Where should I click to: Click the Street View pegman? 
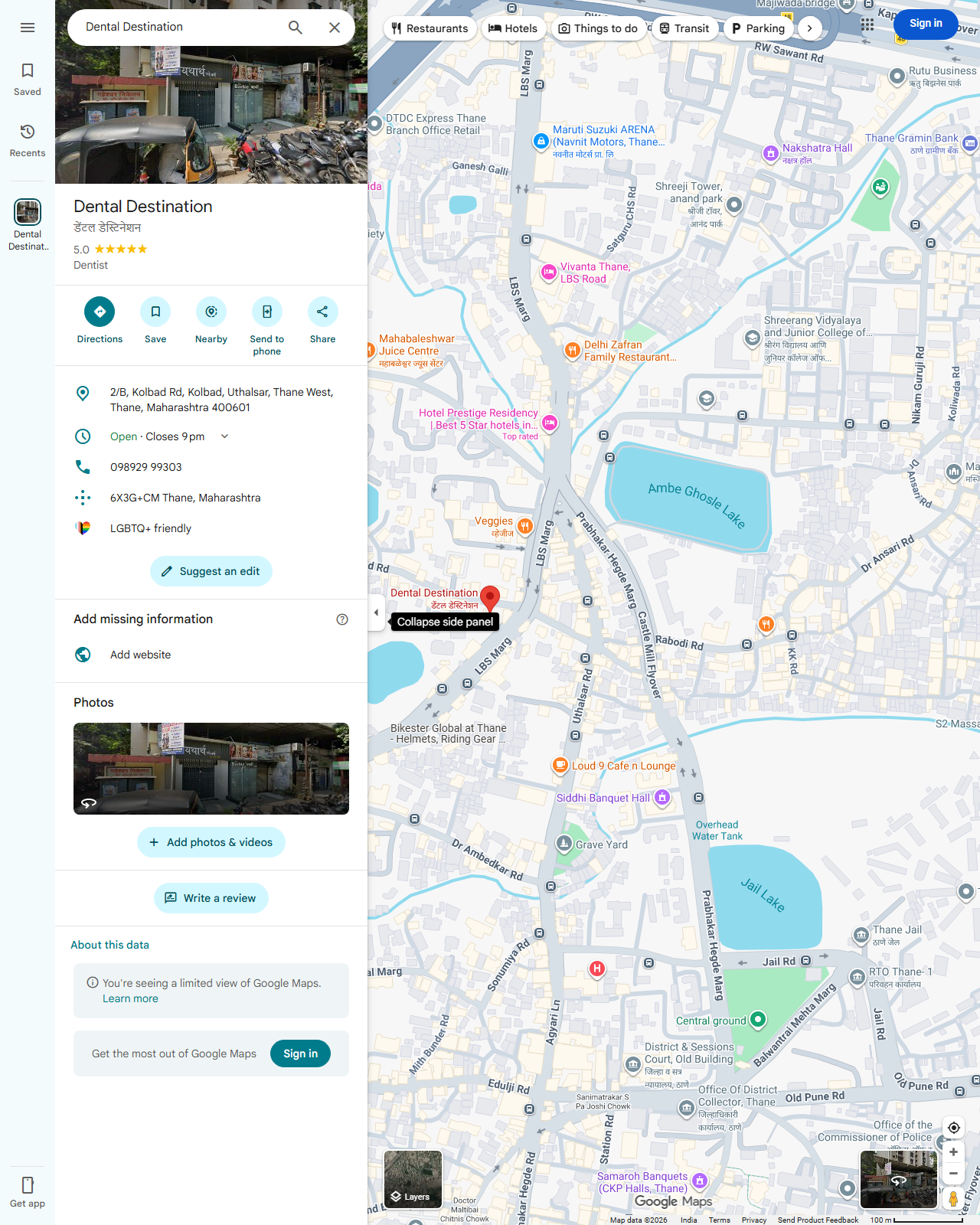(x=954, y=1199)
